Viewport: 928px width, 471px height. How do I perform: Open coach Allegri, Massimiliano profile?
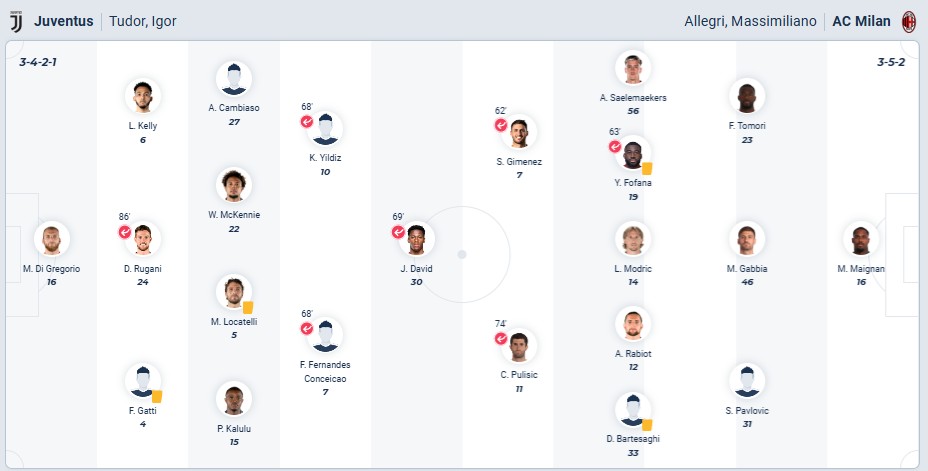(750, 21)
